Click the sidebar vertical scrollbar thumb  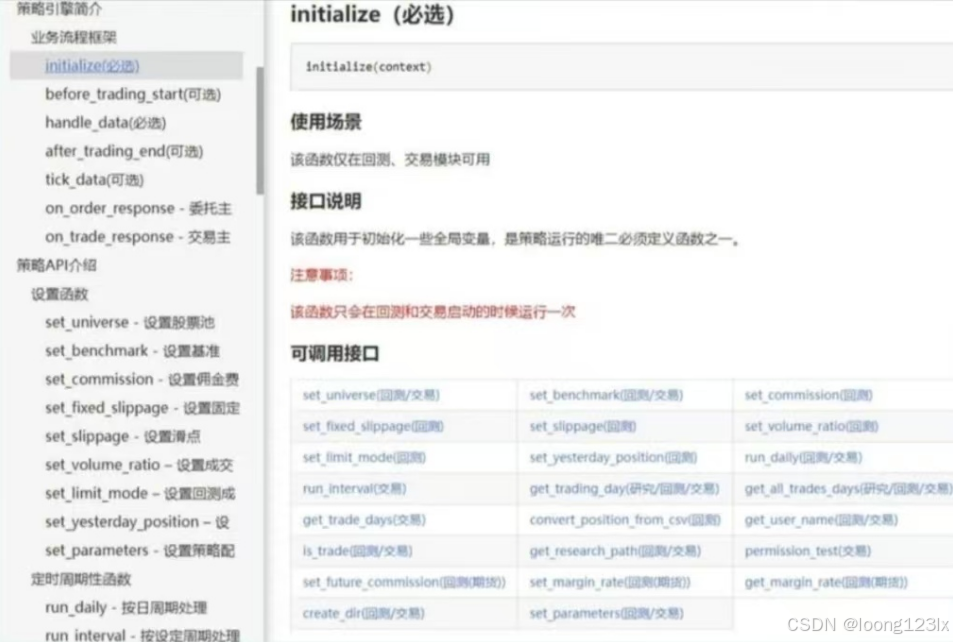point(260,131)
